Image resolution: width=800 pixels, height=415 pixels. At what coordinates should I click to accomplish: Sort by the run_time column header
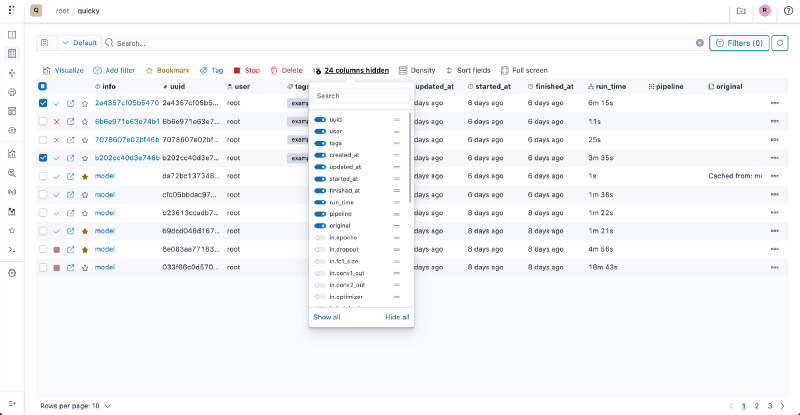pyautogui.click(x=607, y=86)
